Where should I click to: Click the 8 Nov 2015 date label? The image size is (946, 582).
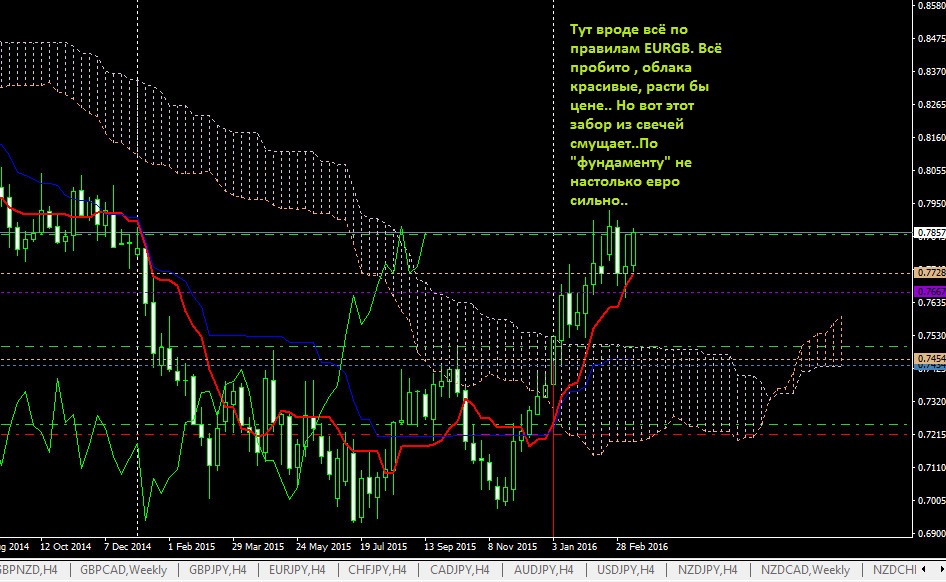[x=512, y=546]
